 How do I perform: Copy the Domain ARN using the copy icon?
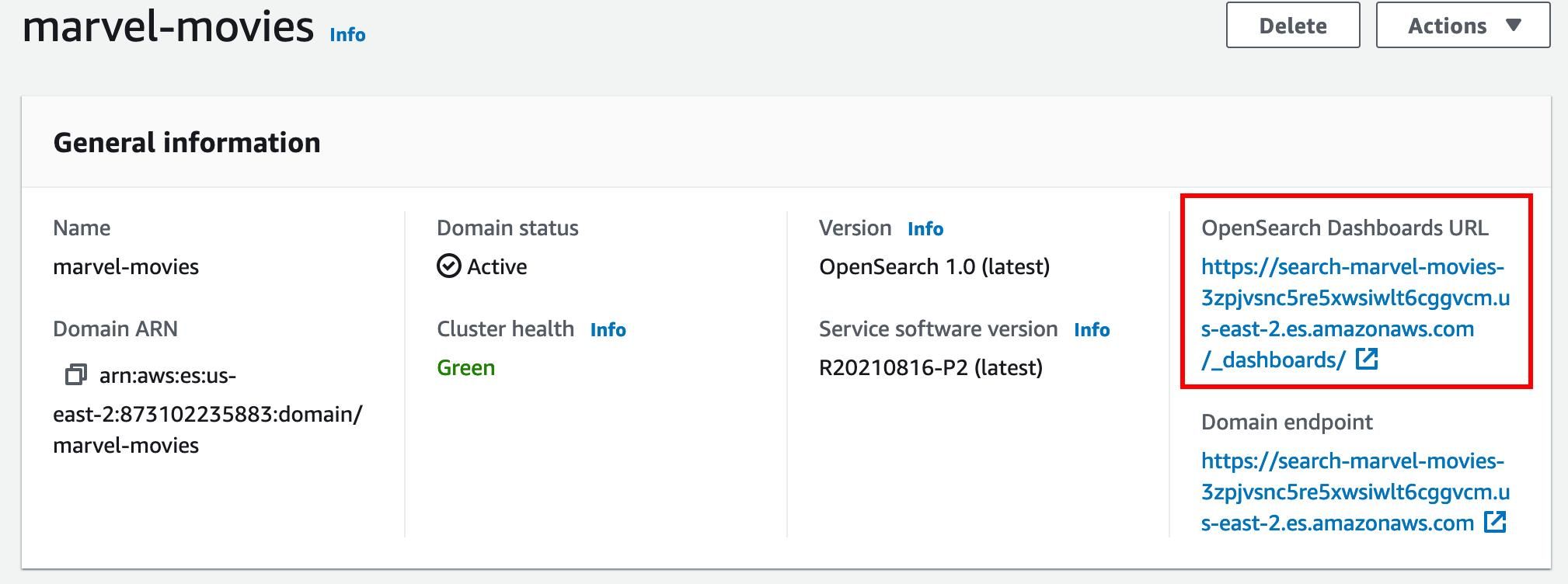75,375
